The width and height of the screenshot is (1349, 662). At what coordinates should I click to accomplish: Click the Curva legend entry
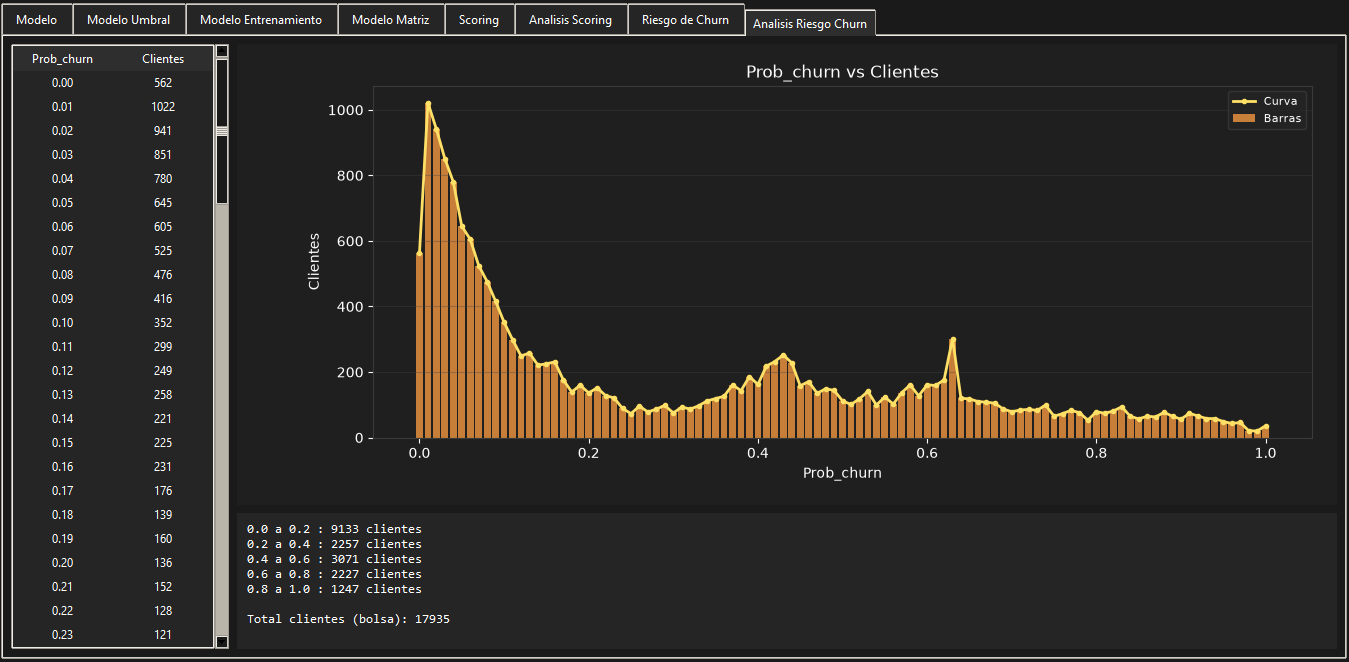tap(1267, 101)
